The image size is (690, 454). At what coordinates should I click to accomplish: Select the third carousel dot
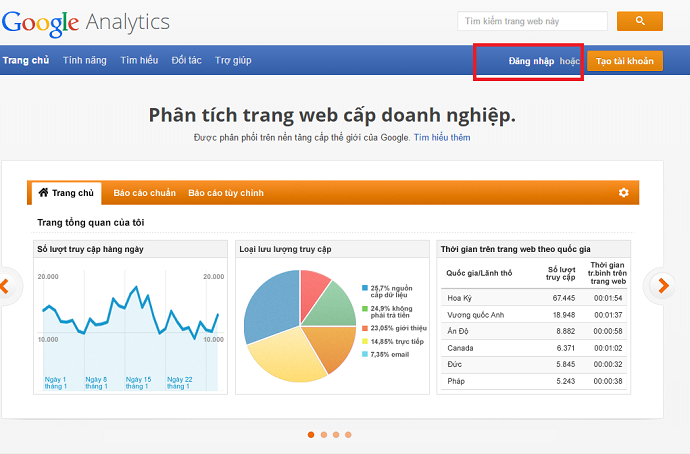(x=336, y=435)
